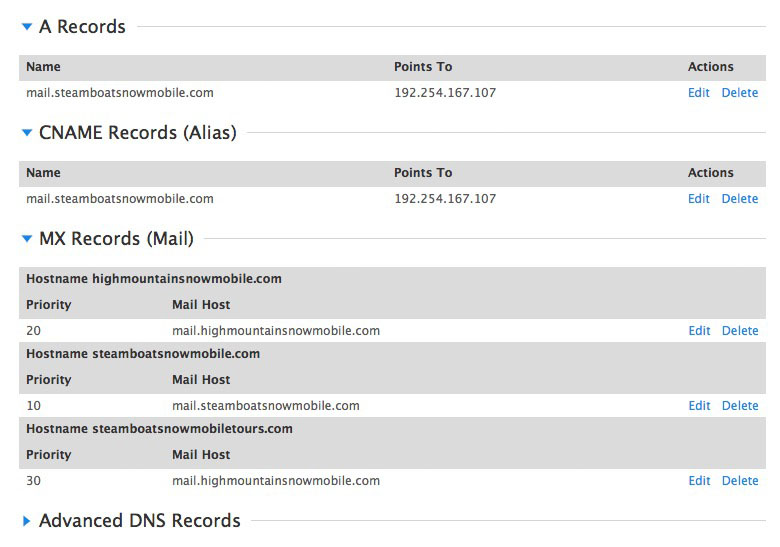Delete the A record pointing to 192.254.167.107
The height and width of the screenshot is (547, 780).
pyautogui.click(x=740, y=93)
